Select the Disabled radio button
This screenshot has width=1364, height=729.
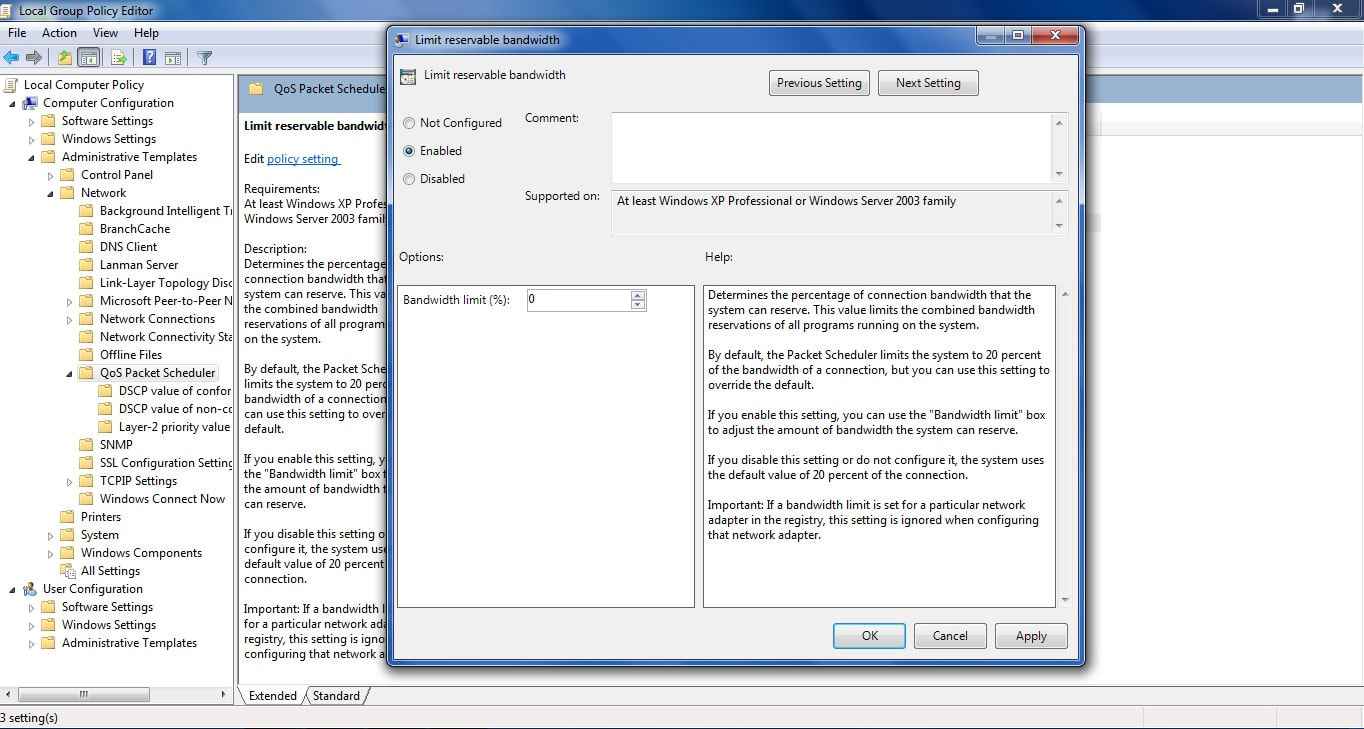tap(409, 179)
